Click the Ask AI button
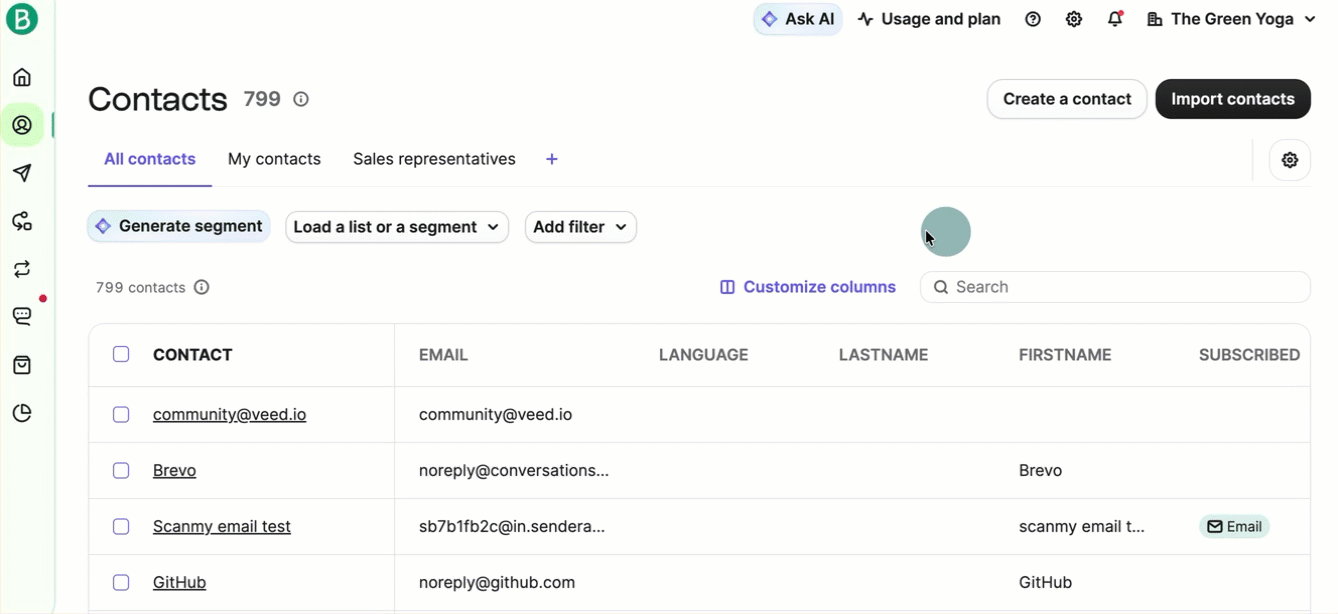Screen dimensions: 1338x614 pos(798,19)
